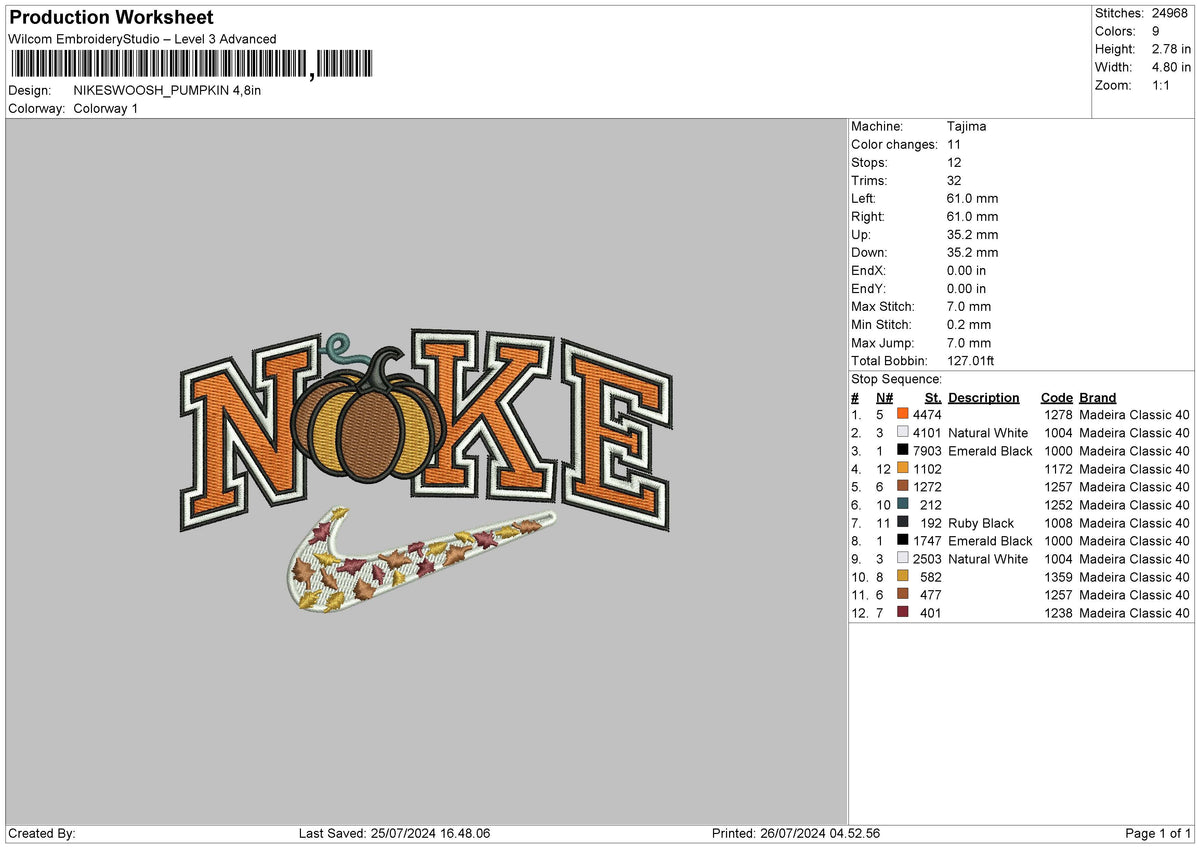Screen dimensions: 1200x848
Task: Click the white swatch beside 2503 stitches
Action: 903,559
